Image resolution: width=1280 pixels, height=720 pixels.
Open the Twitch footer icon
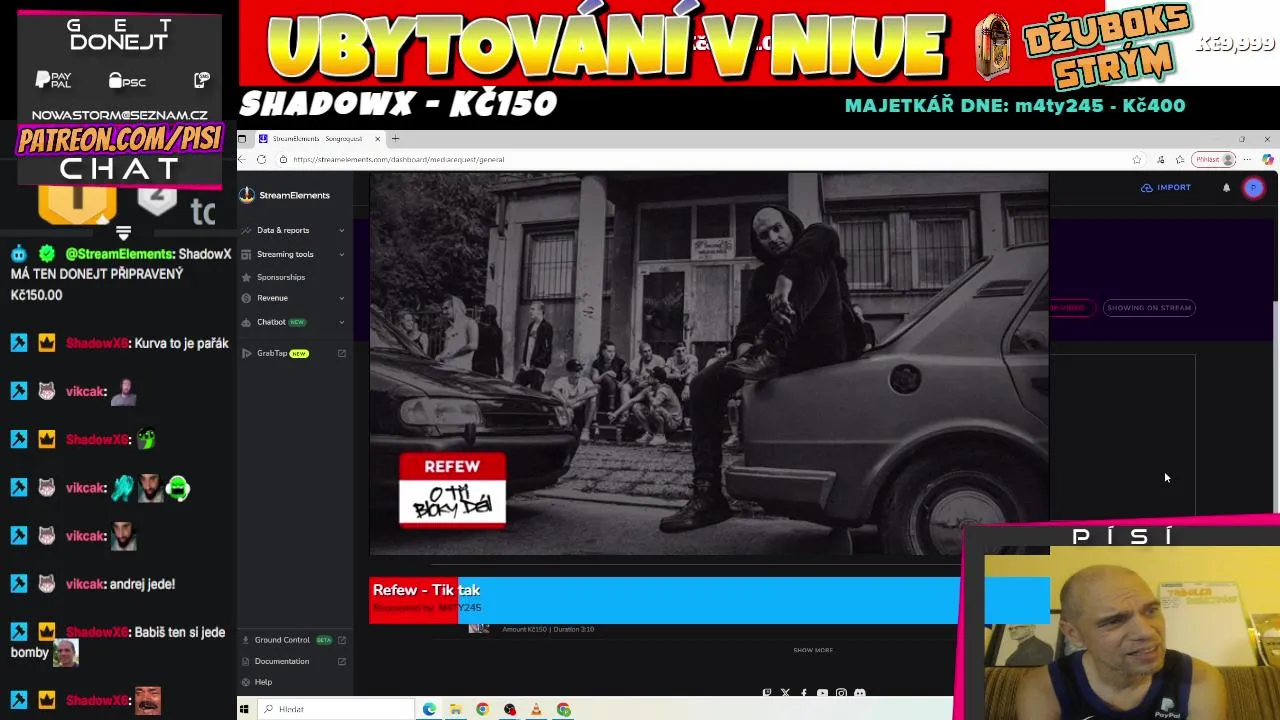[x=767, y=693]
